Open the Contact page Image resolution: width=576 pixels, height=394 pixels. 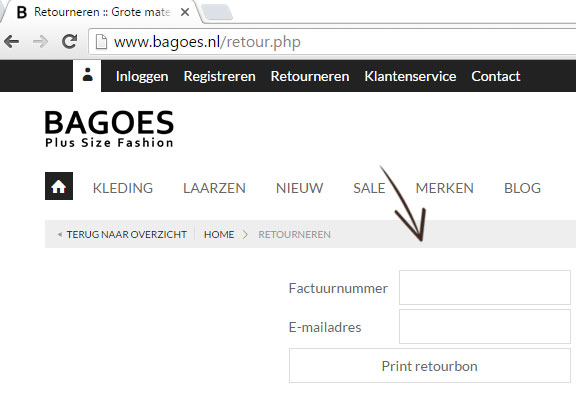(x=496, y=76)
